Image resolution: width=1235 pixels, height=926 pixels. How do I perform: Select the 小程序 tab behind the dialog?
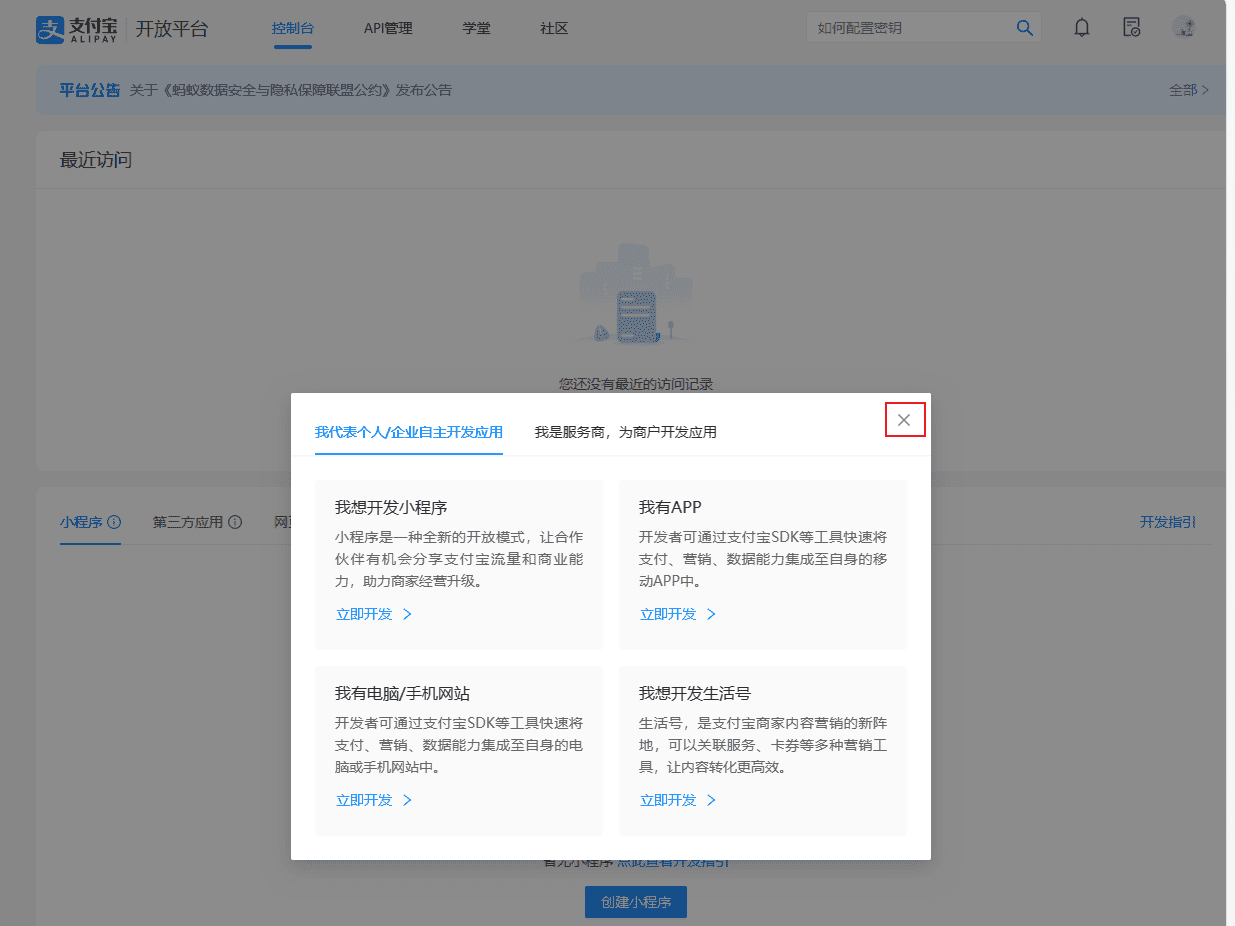point(81,522)
